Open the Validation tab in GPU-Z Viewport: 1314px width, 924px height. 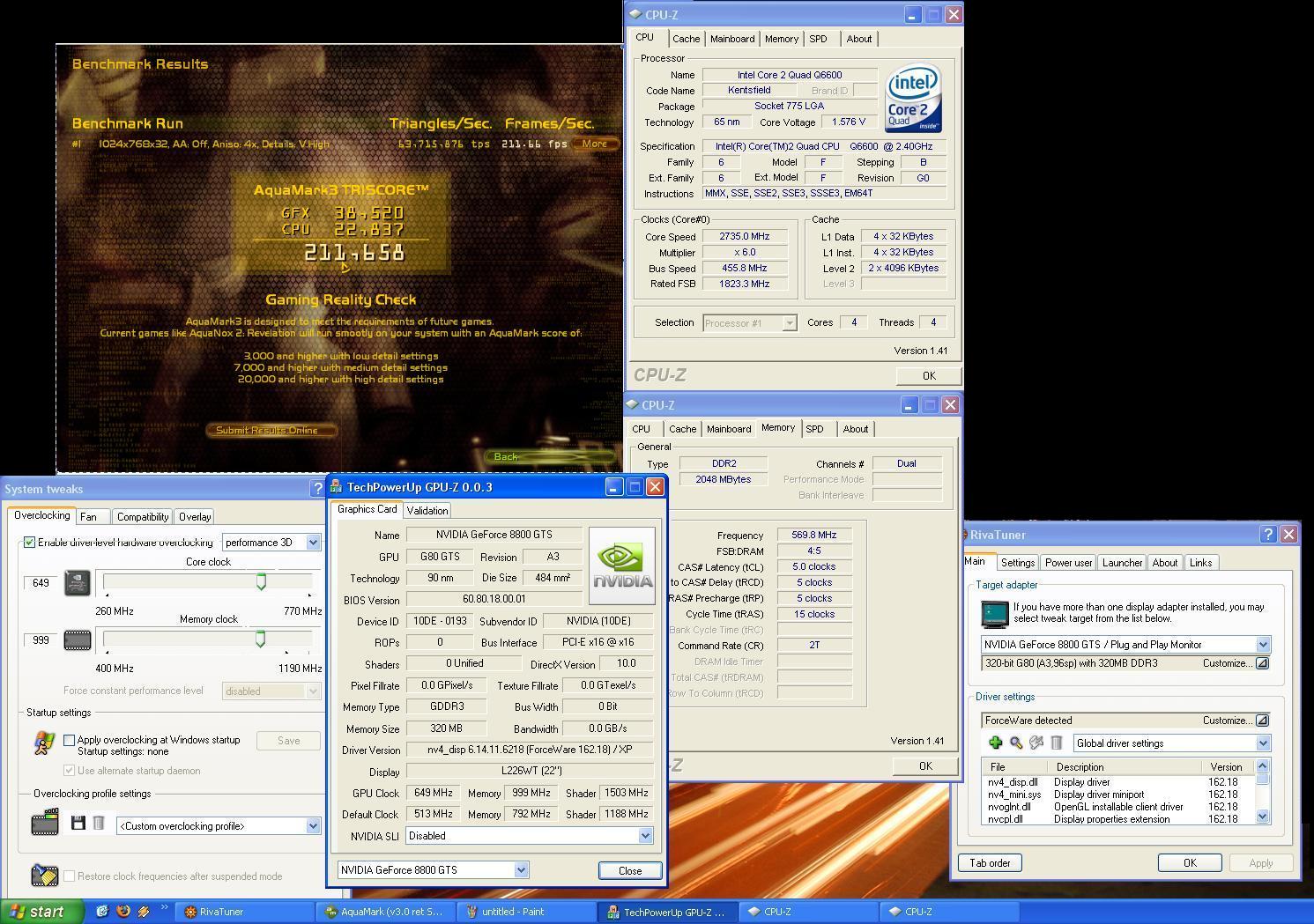[427, 511]
